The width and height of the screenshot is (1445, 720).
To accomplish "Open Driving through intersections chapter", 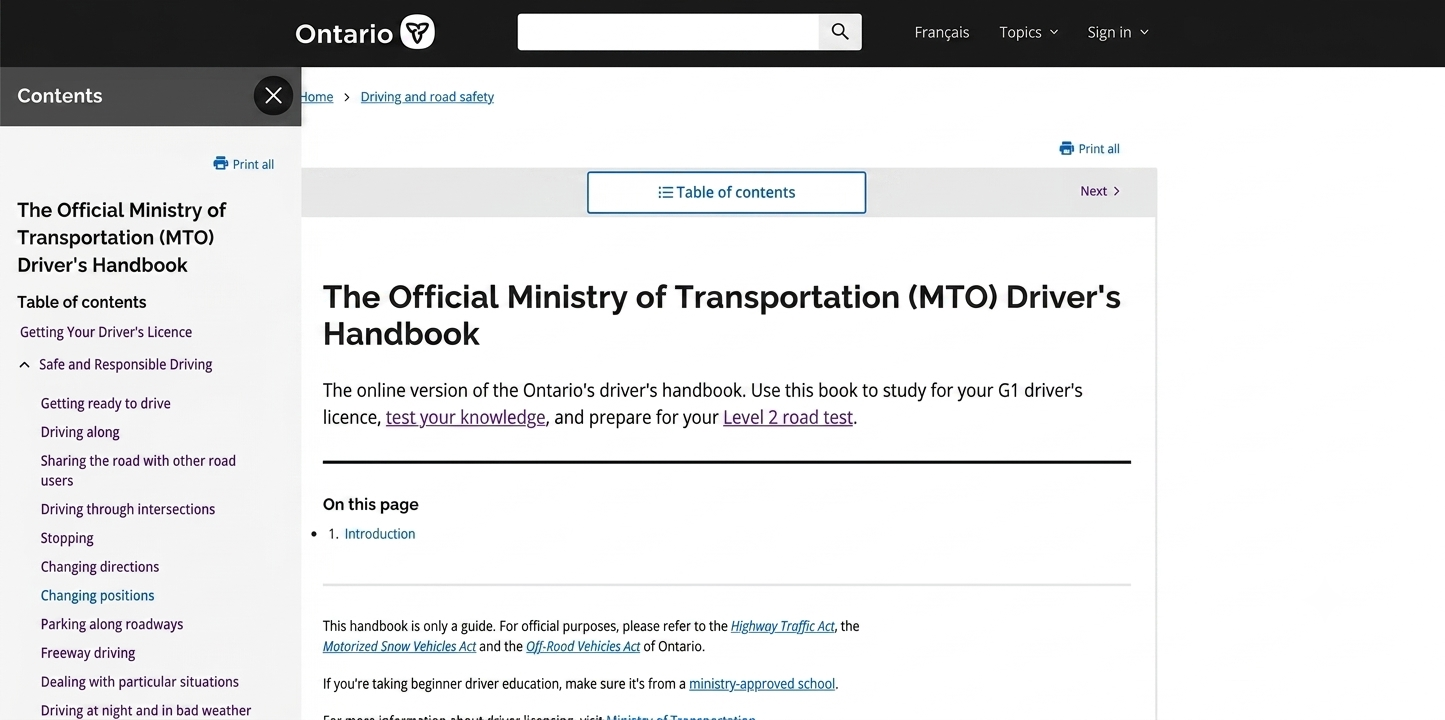I will click(128, 509).
